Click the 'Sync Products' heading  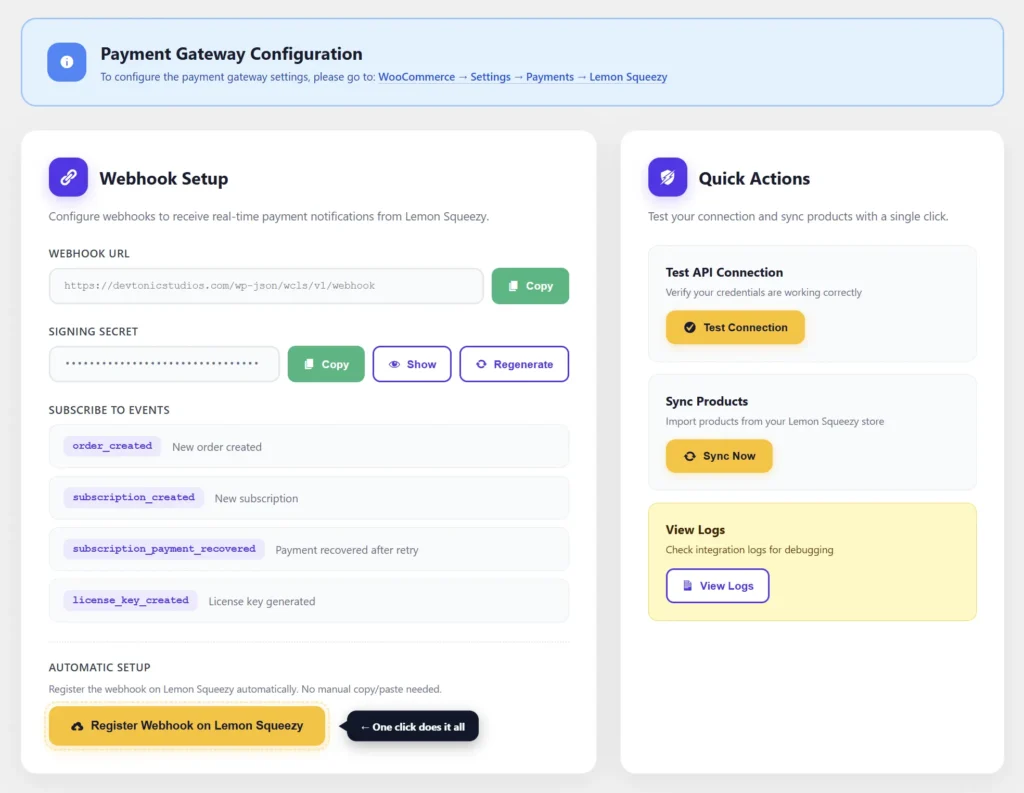707,401
